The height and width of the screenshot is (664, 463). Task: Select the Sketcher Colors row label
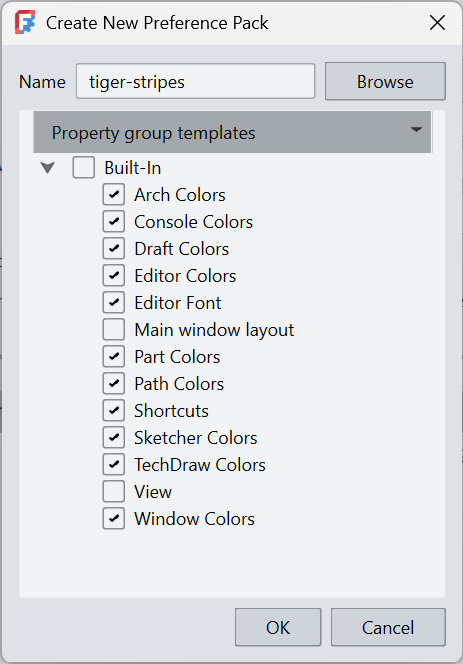pyautogui.click(x=195, y=437)
